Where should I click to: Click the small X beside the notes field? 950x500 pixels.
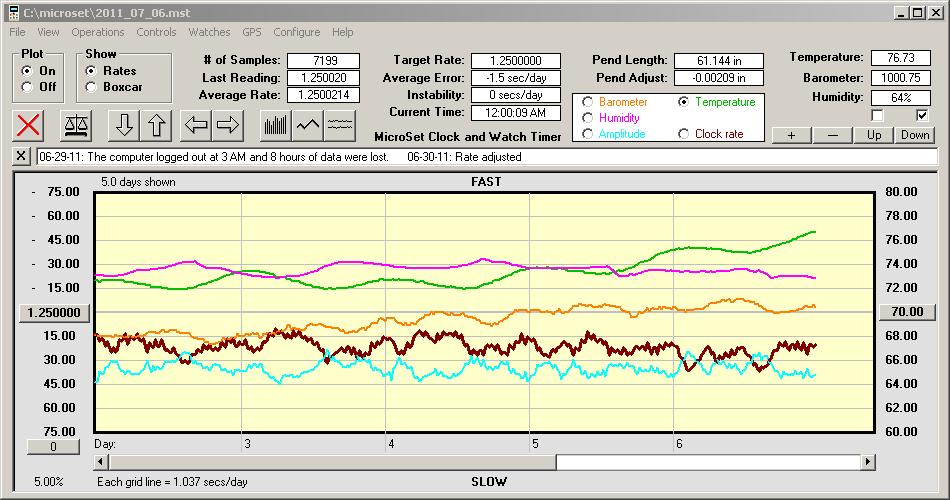21,156
